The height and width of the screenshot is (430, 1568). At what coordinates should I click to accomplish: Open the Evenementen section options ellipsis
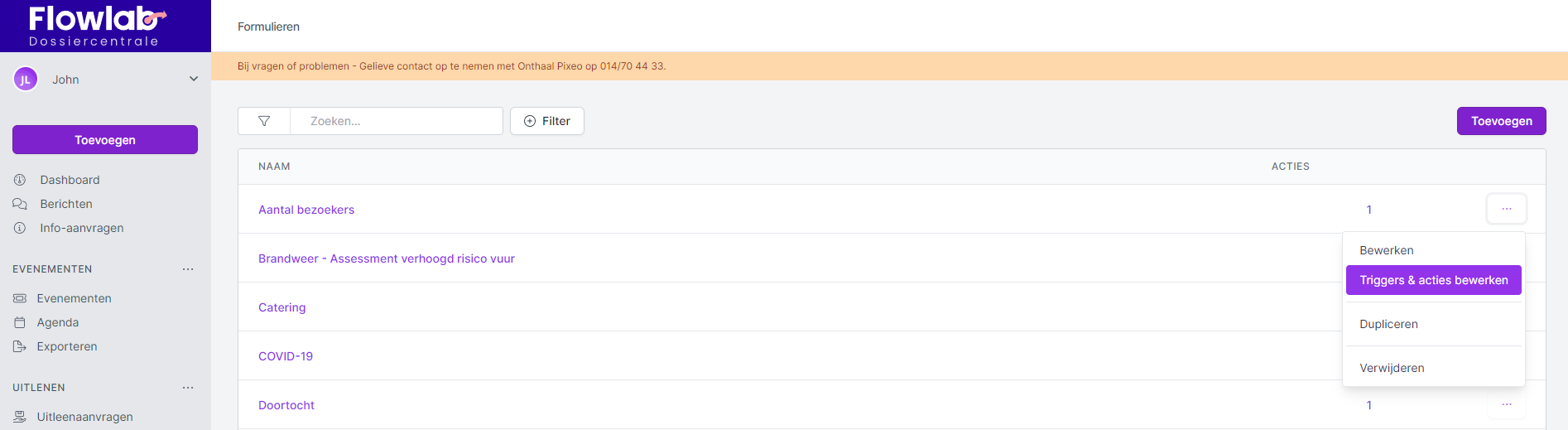coord(188,269)
